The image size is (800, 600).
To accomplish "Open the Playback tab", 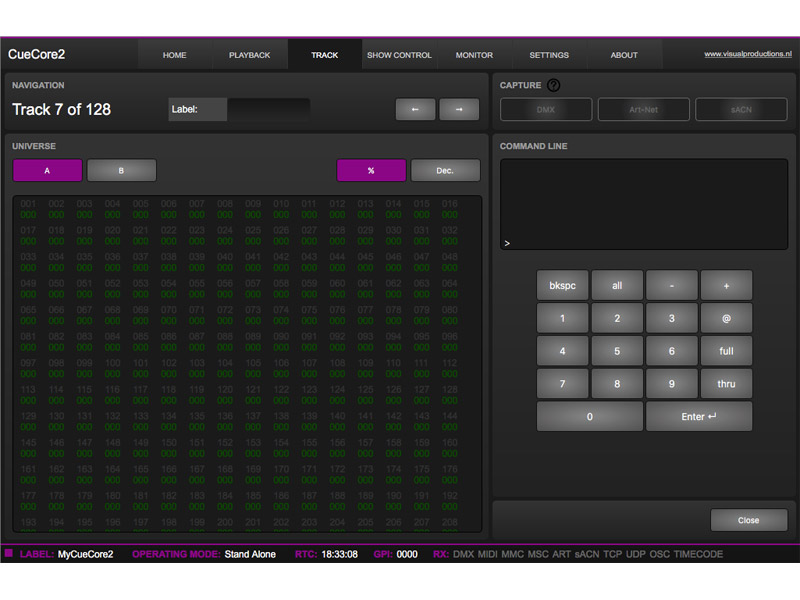I will 249,55.
